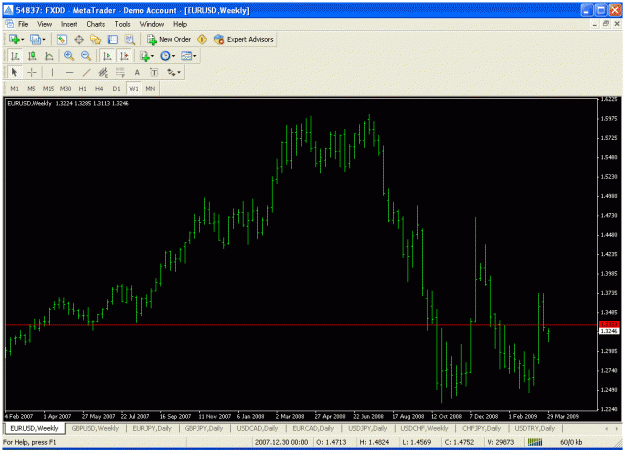
Task: Open the Data Window crosshair-target icon
Action: point(79,39)
